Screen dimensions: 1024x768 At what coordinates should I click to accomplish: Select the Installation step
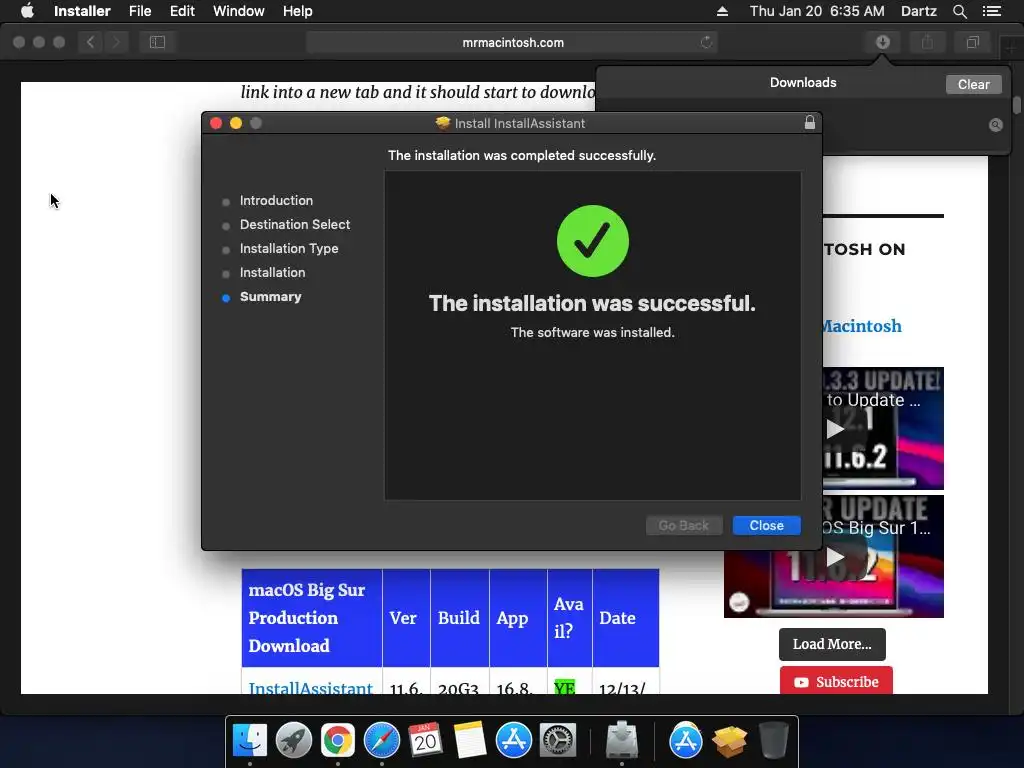click(272, 273)
